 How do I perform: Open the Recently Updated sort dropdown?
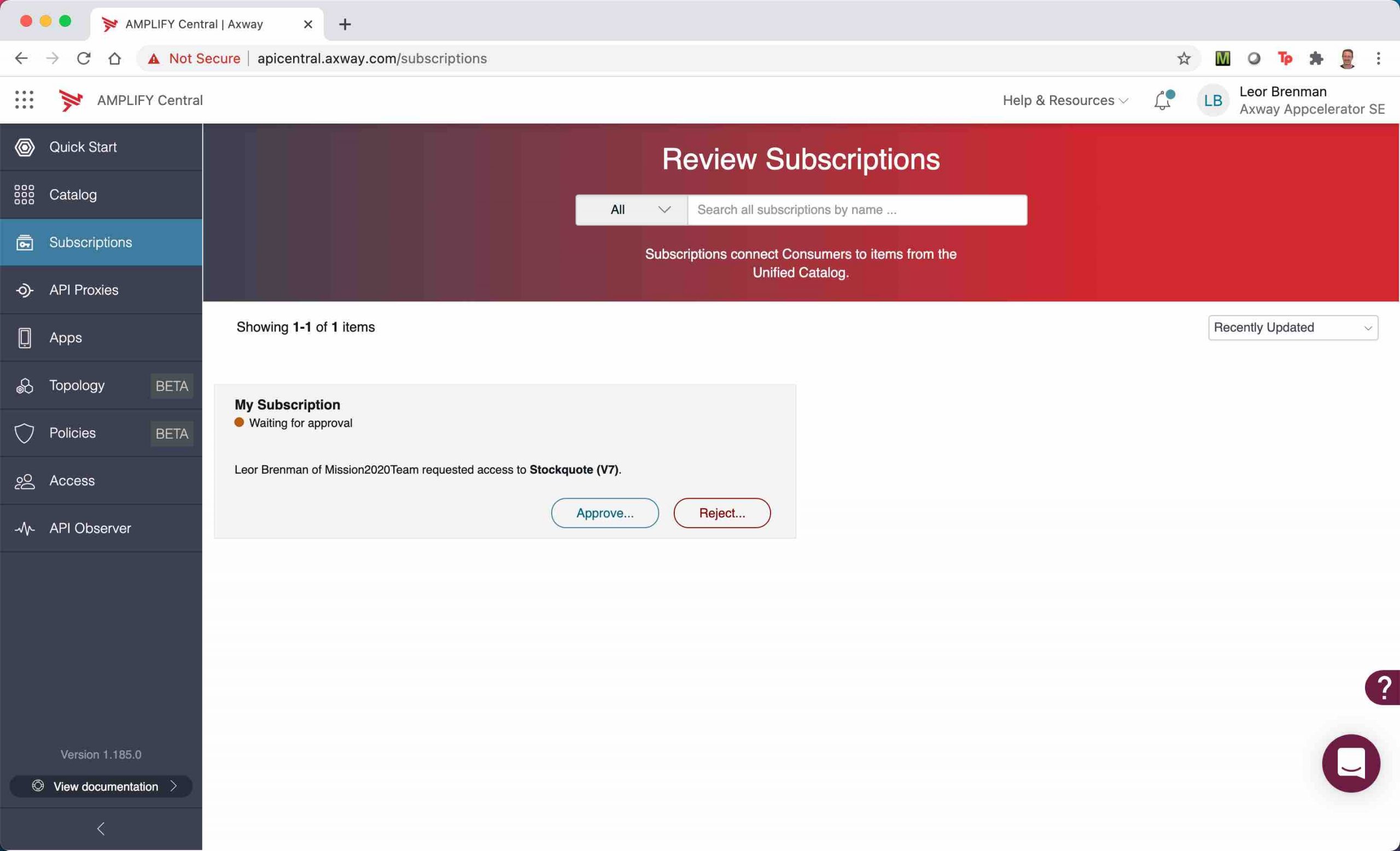1293,328
